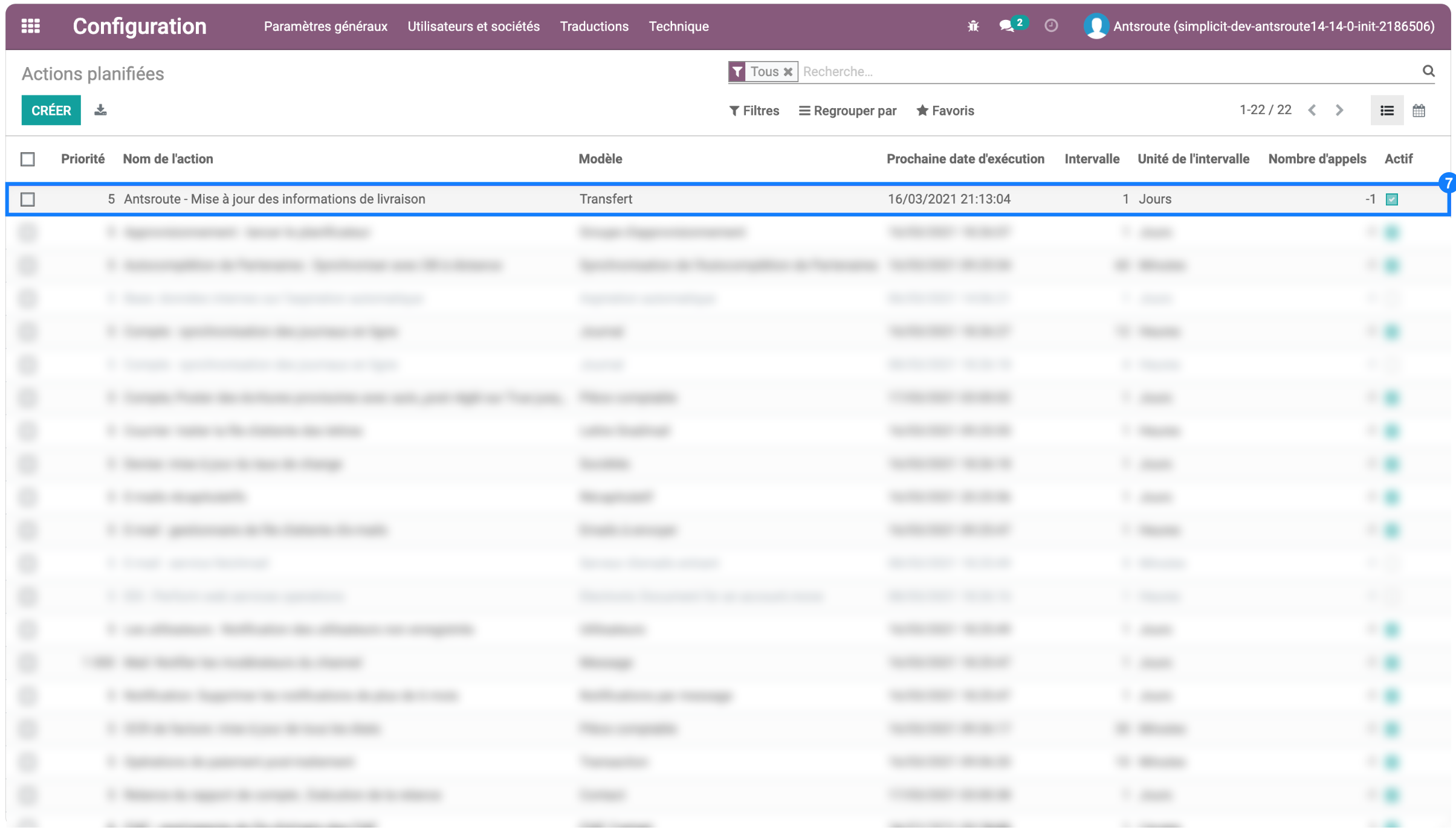
Task: Sort by Nombre d'appels column
Action: [x=1317, y=158]
